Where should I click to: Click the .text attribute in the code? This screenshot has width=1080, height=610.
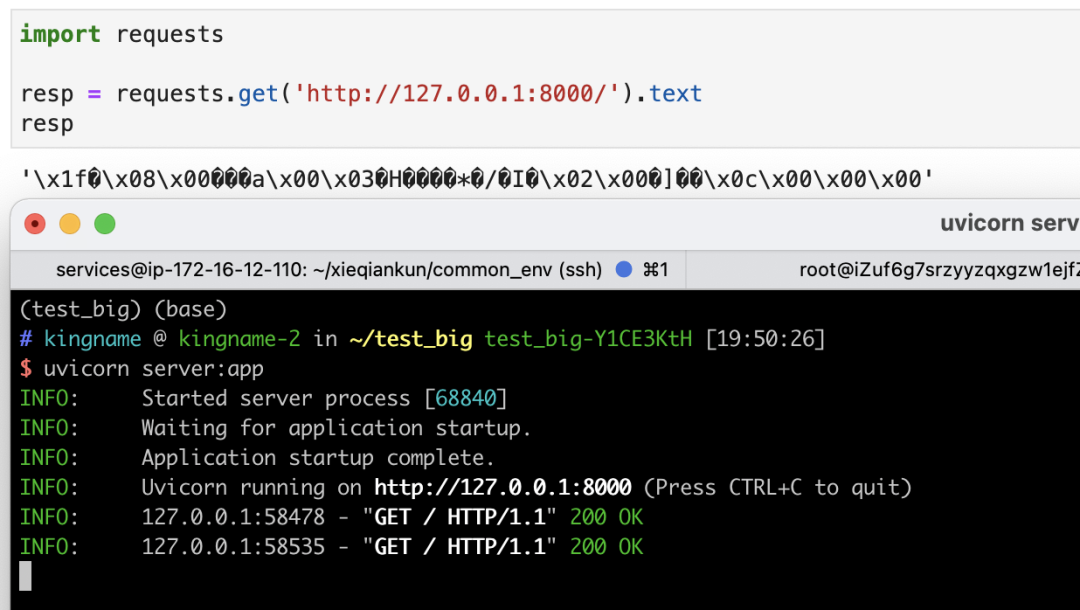[675, 94]
